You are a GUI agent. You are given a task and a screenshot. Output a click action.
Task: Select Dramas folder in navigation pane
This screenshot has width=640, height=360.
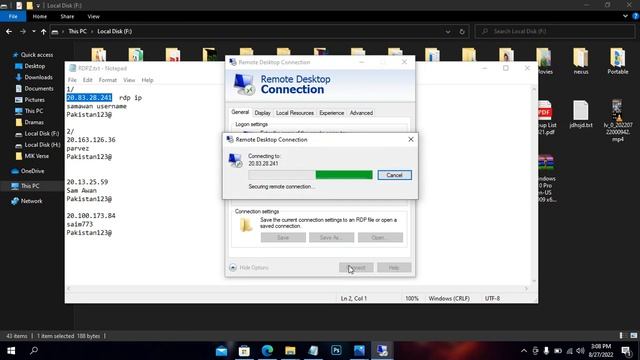tap(29, 122)
